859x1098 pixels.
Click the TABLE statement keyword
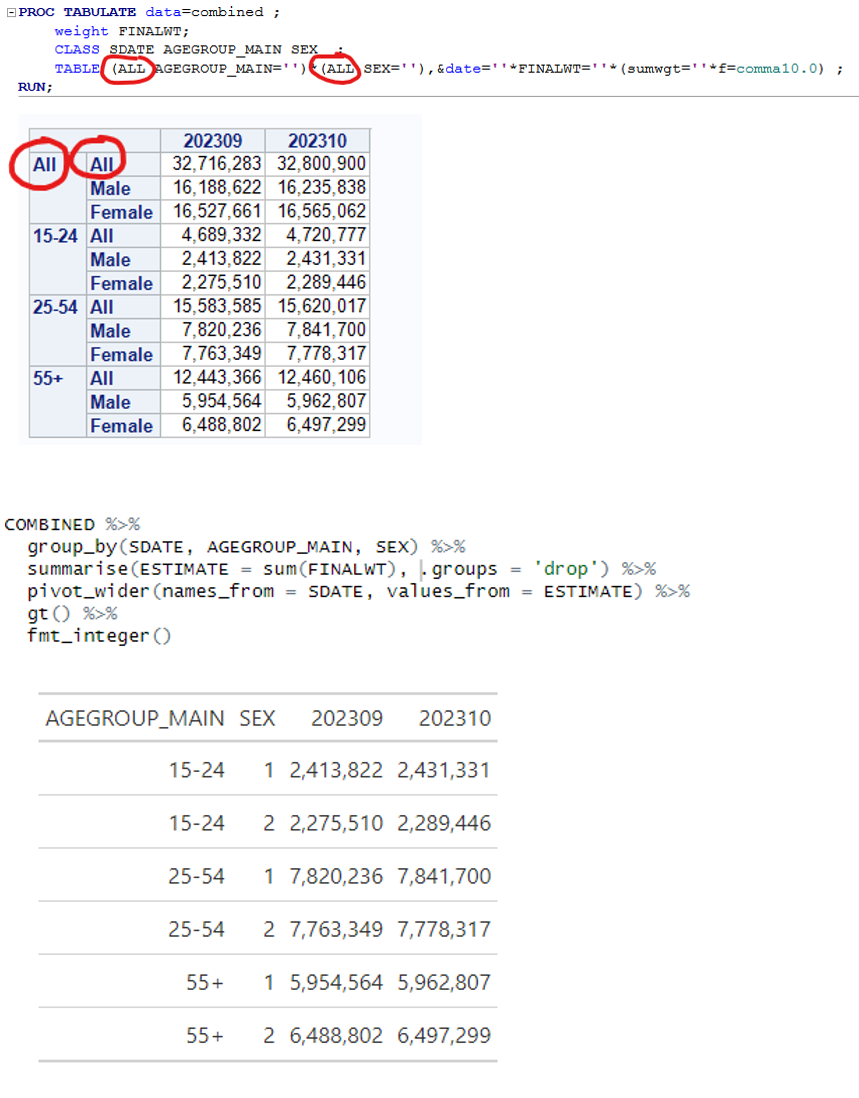tap(78, 68)
